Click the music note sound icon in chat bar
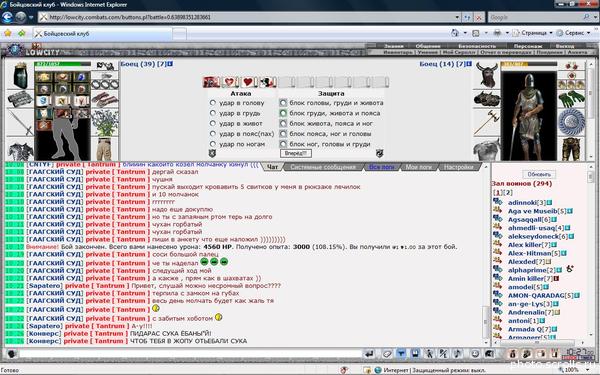This screenshot has height=375, width=600. (457, 354)
